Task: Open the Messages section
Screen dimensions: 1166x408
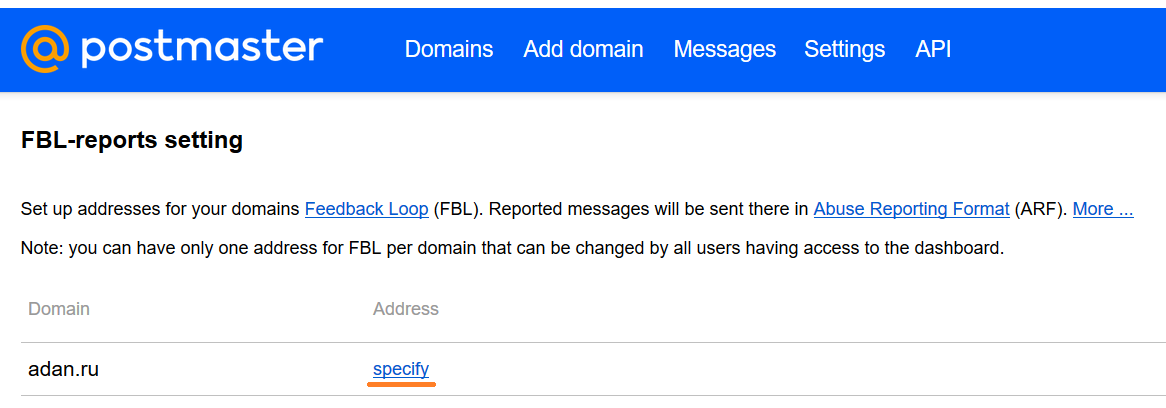Action: click(724, 50)
